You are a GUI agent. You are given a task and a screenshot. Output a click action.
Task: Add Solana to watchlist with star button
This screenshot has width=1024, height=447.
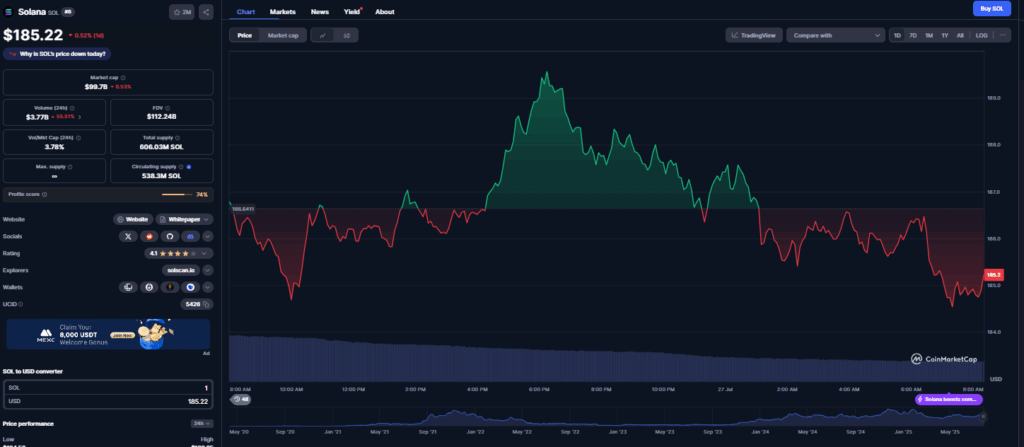182,12
